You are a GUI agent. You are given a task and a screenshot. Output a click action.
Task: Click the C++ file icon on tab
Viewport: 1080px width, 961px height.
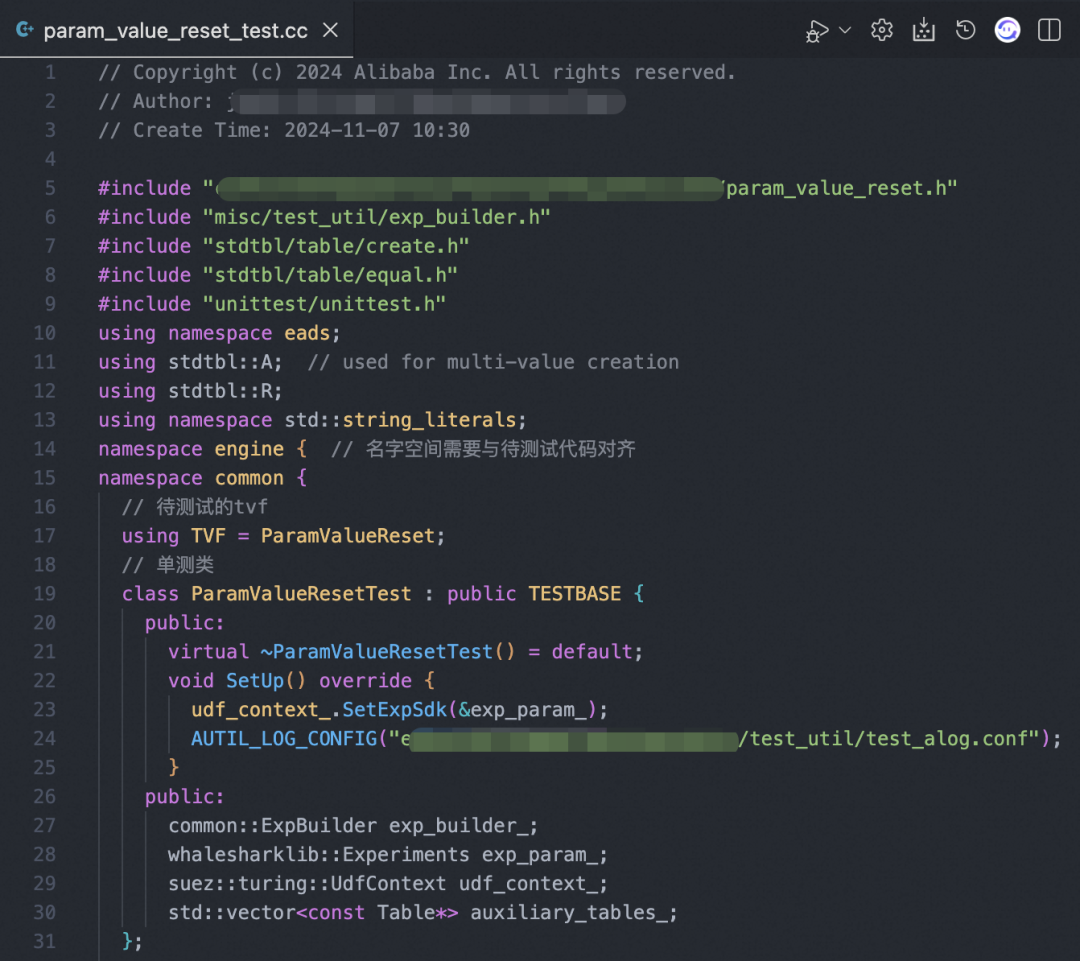click(25, 30)
